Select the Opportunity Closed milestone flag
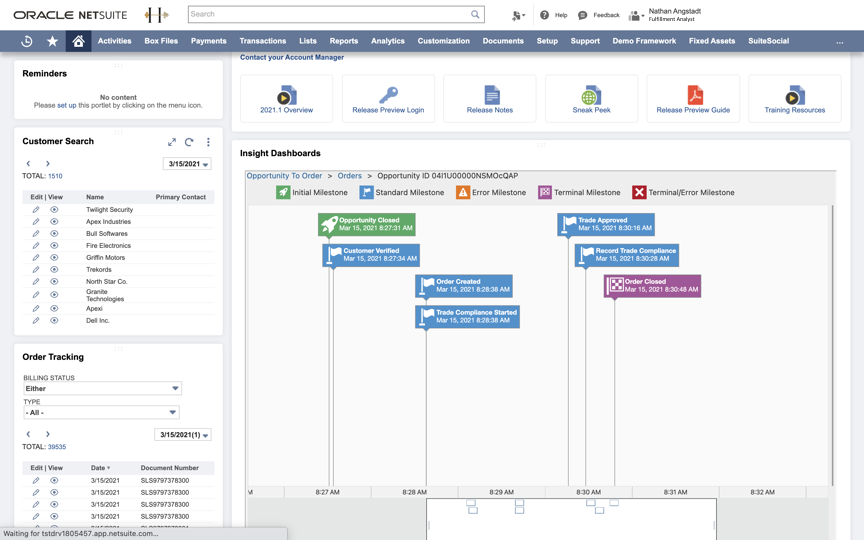The width and height of the screenshot is (864, 540). 366,224
